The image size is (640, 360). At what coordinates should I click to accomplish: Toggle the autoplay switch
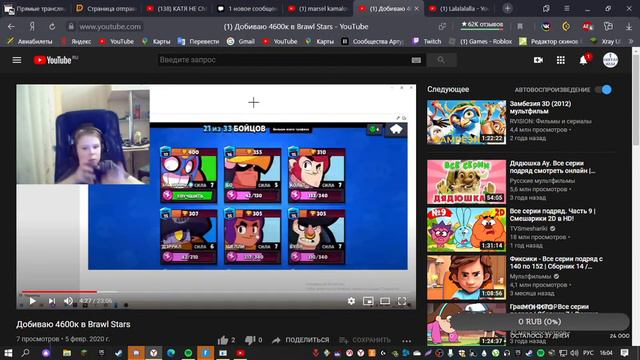[x=604, y=89]
